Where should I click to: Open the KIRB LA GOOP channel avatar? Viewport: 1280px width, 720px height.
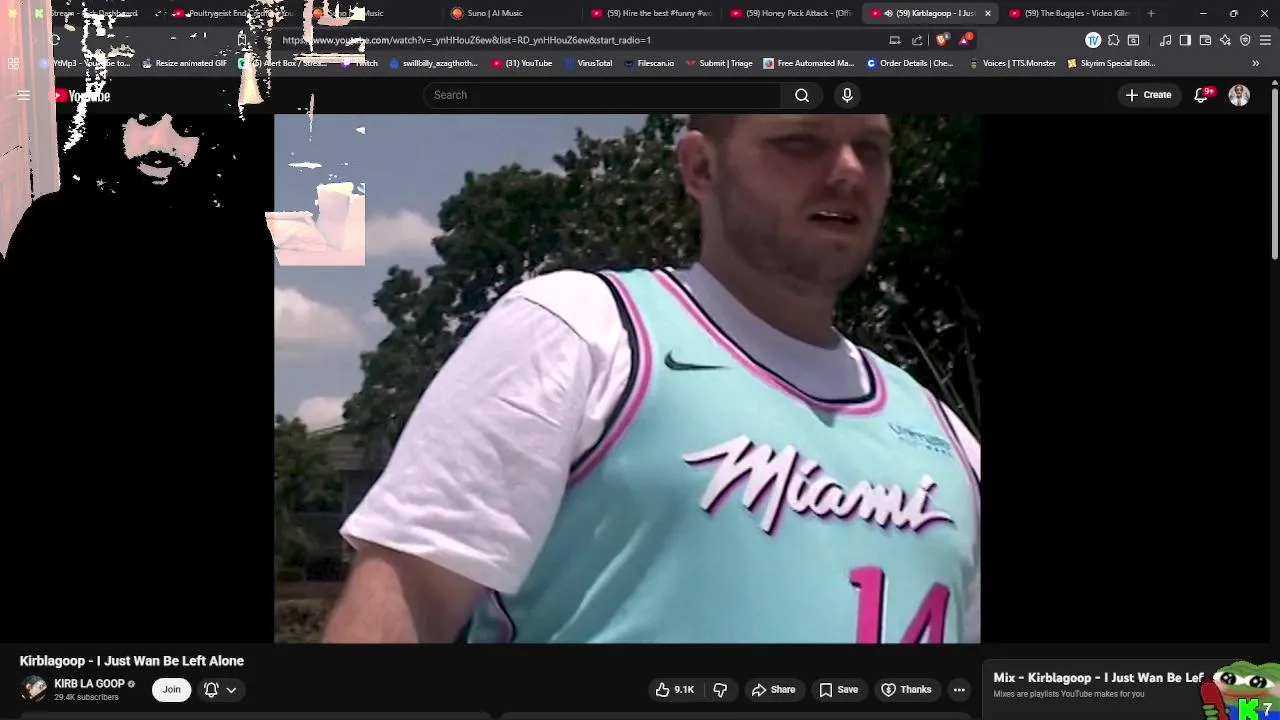(34, 689)
